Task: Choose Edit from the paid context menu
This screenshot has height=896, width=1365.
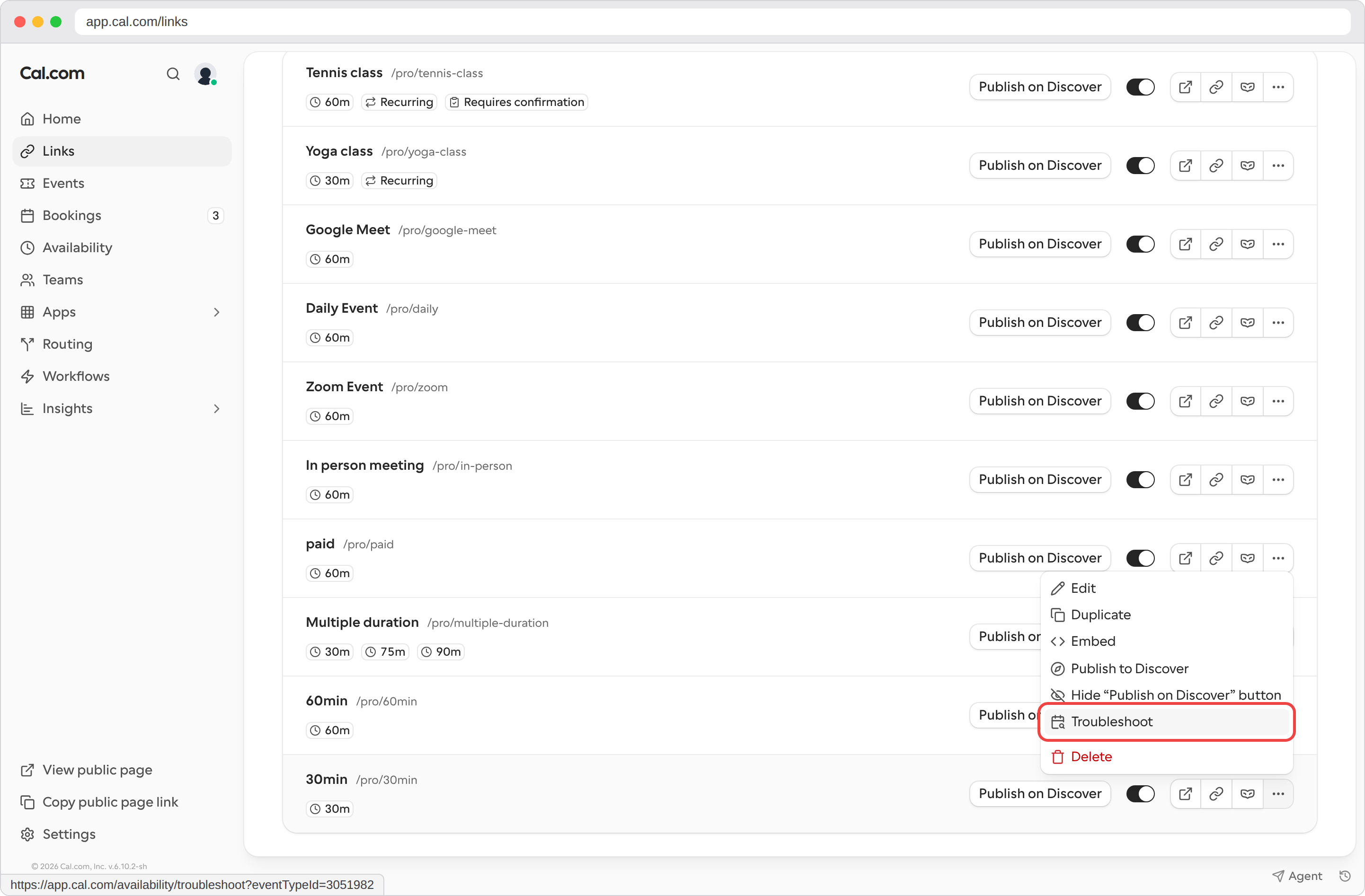Action: click(1167, 588)
